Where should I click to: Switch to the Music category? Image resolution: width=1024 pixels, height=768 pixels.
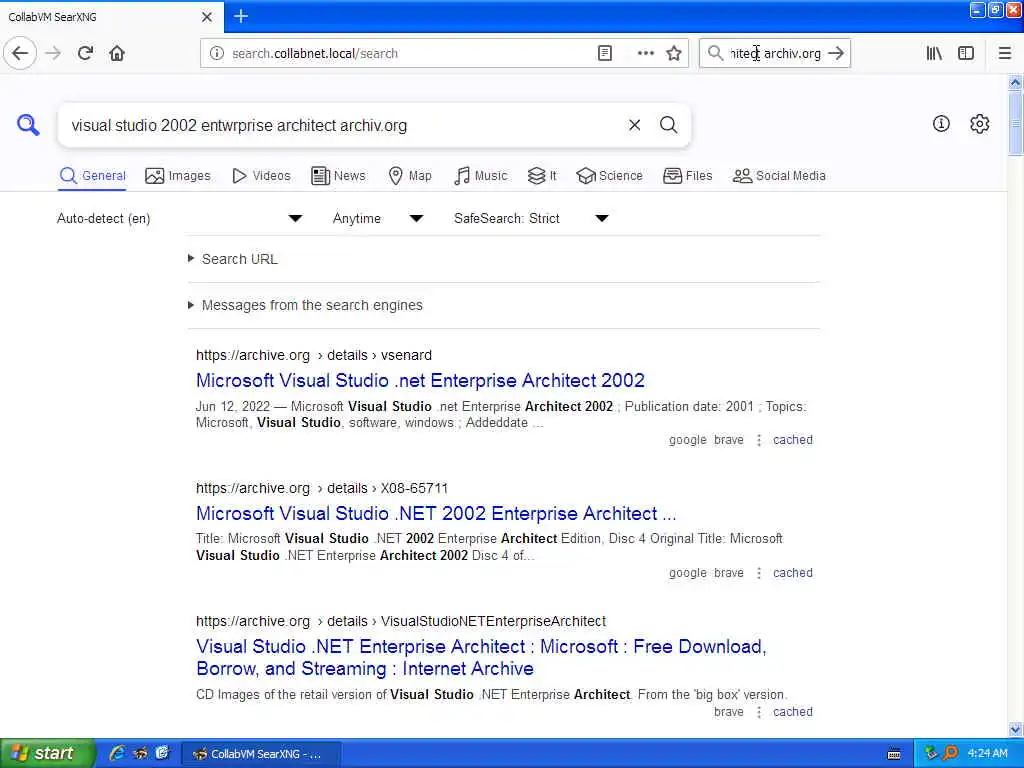pyautogui.click(x=481, y=176)
